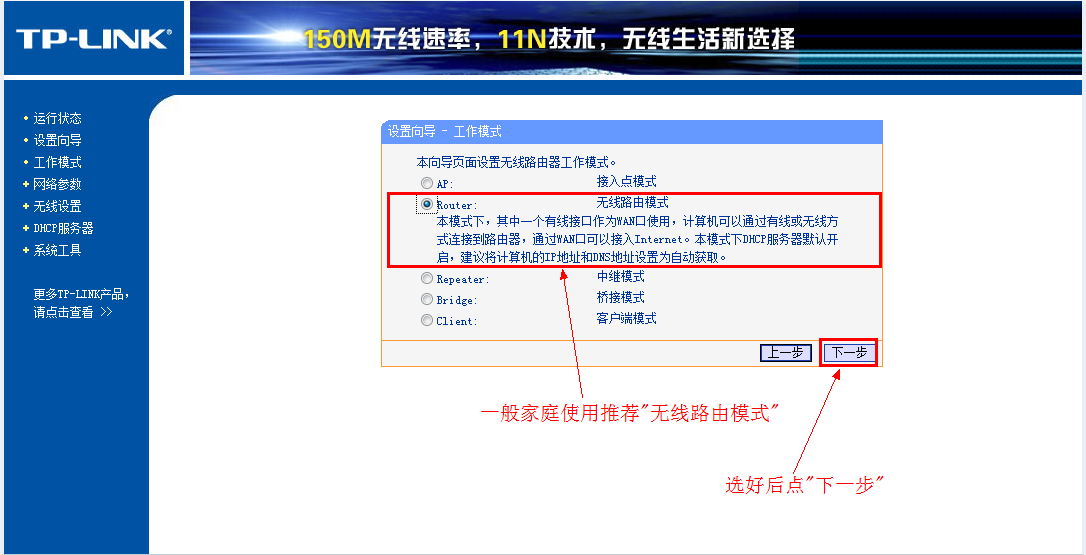This screenshot has height=555, width=1086.
Task: Open 工作模式 in the sidebar
Action: coord(57,162)
